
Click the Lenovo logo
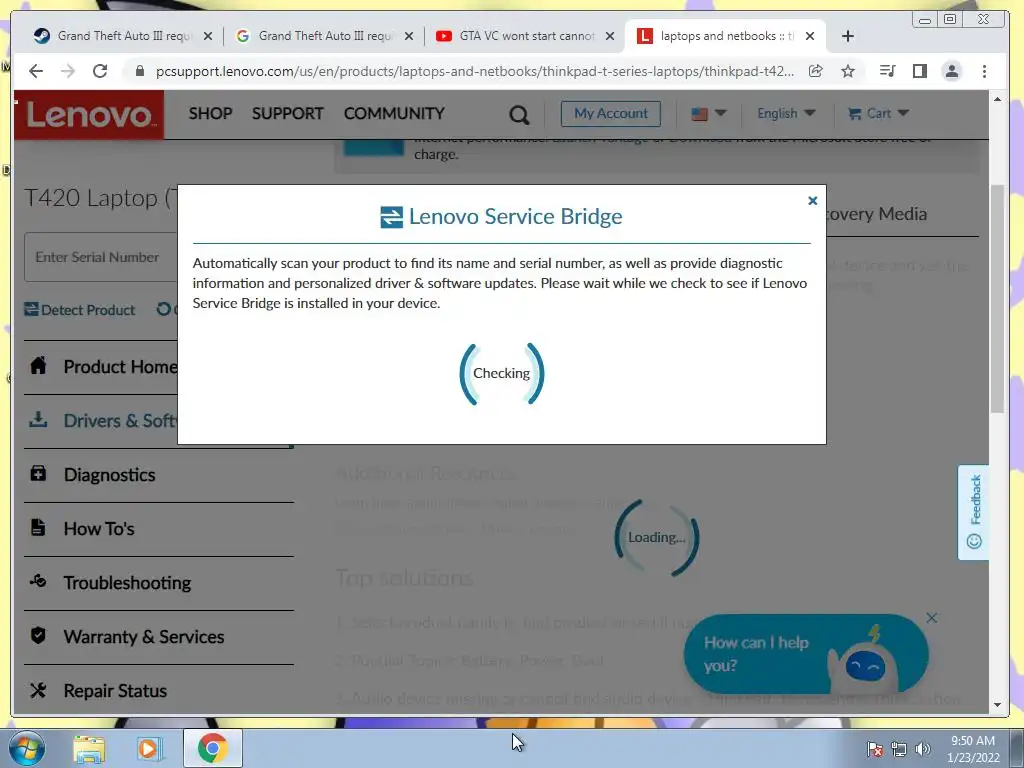[x=89, y=115]
